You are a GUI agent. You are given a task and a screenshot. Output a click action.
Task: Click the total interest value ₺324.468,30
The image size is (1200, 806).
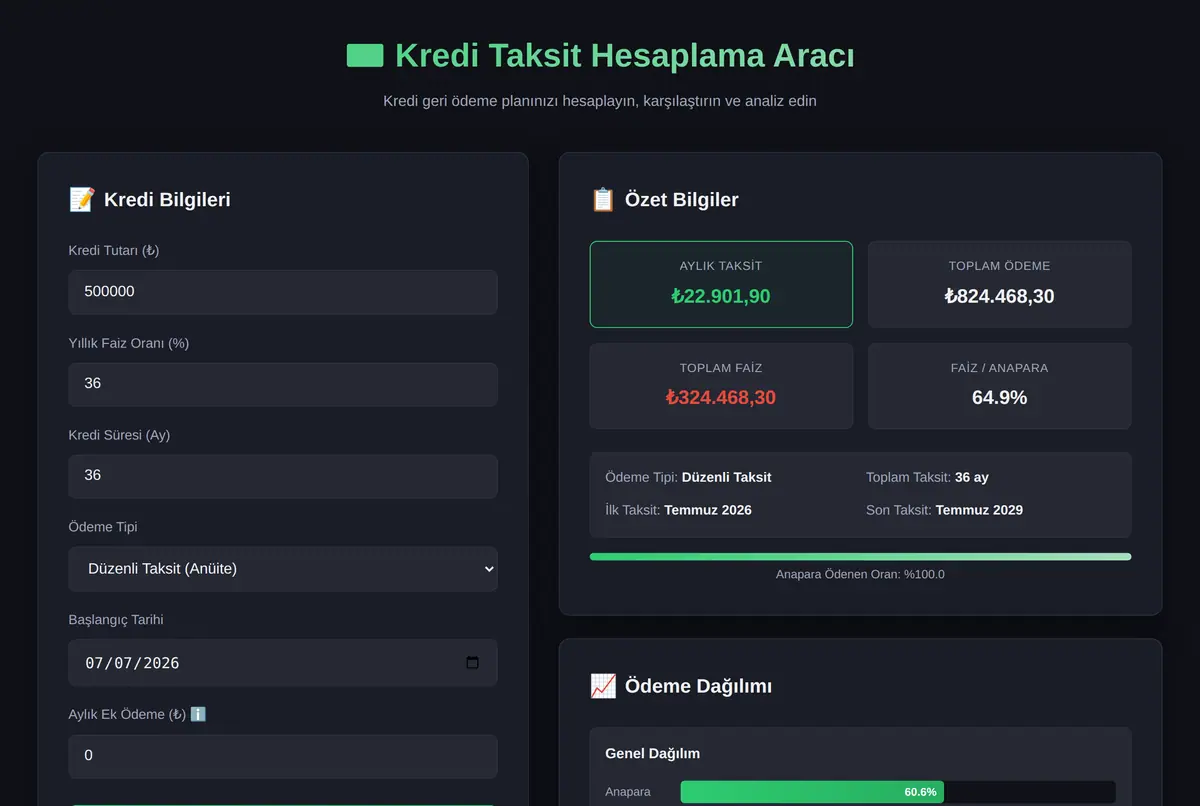(x=721, y=398)
